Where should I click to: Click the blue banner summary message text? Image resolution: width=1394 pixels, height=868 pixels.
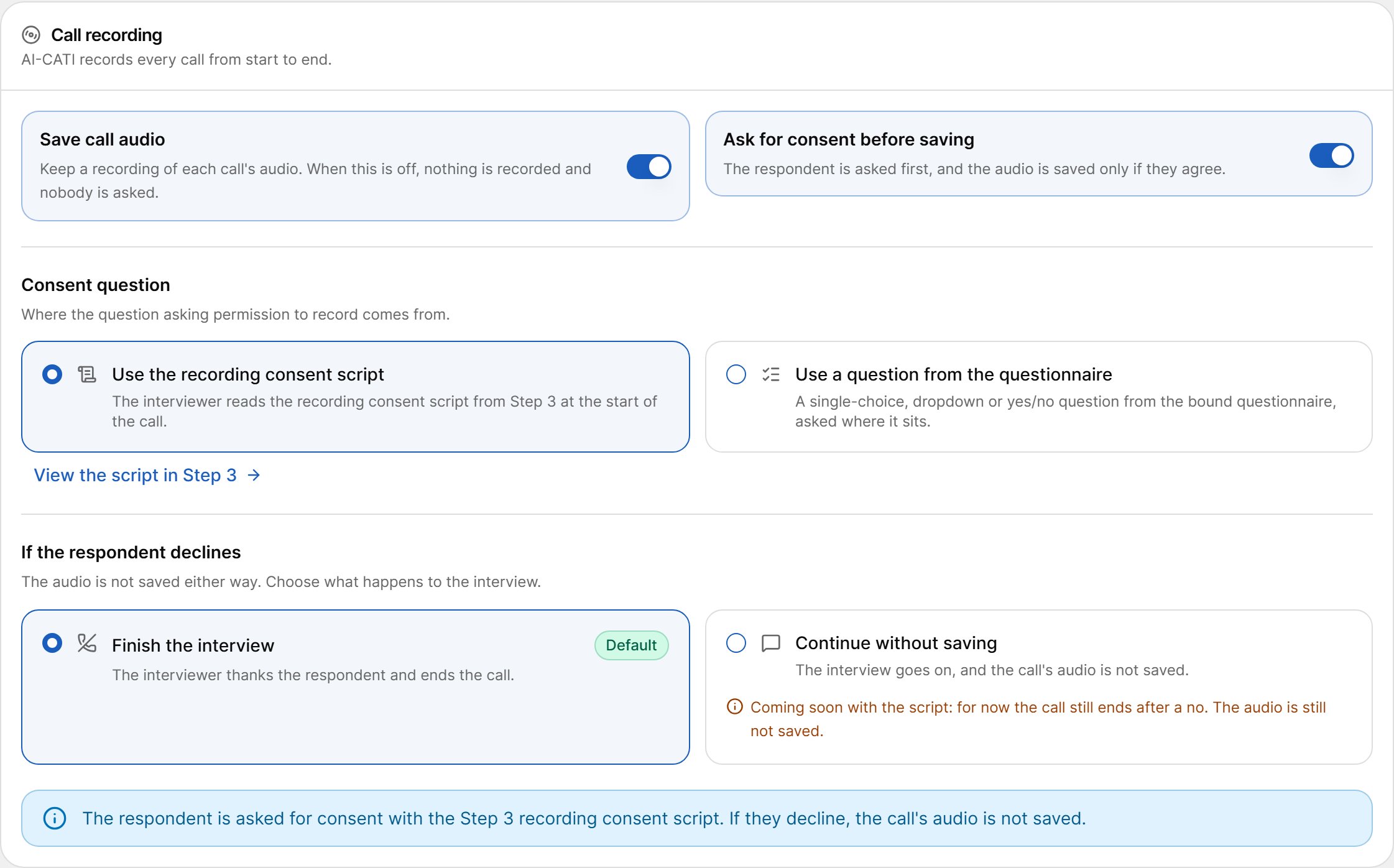coord(584,818)
